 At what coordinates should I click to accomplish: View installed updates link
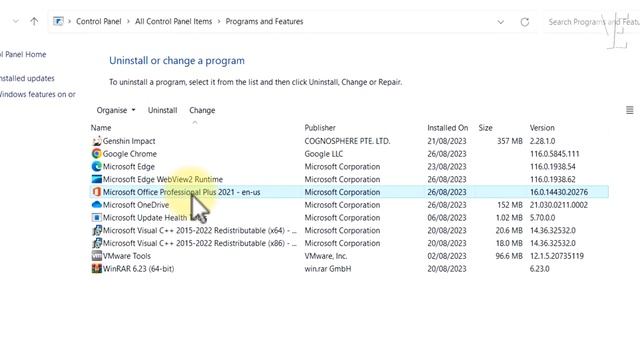tap(27, 78)
